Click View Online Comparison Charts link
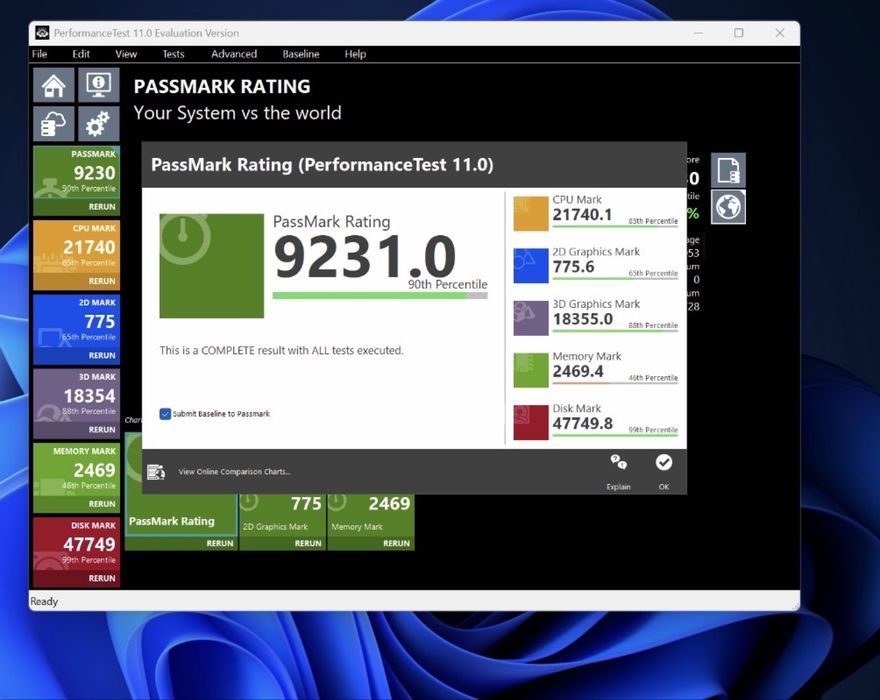 (x=235, y=472)
